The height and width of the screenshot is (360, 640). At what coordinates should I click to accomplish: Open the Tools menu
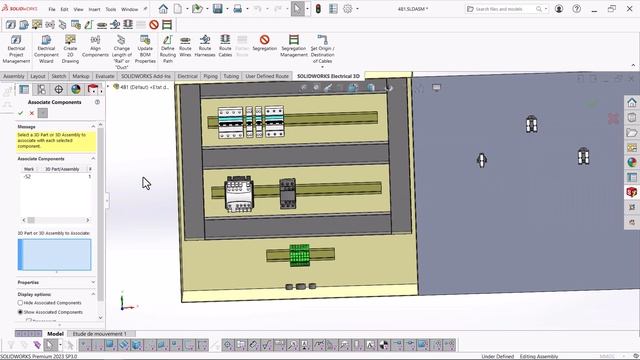coord(111,9)
